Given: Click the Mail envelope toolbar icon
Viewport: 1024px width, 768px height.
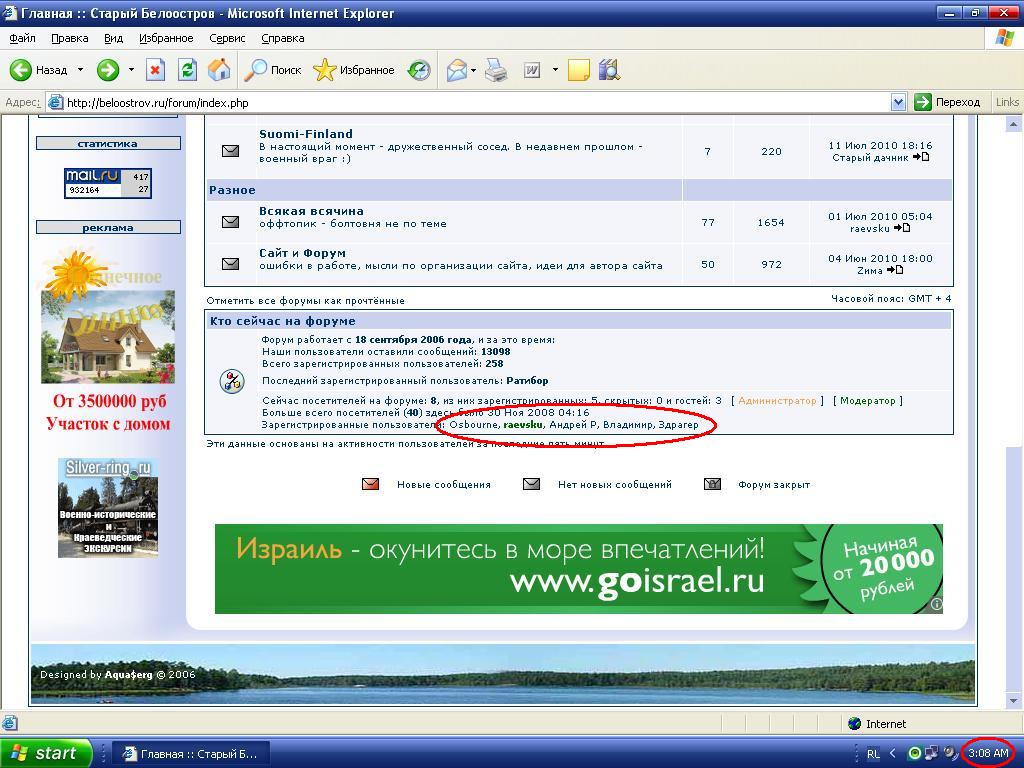Looking at the screenshot, I should pyautogui.click(x=456, y=70).
